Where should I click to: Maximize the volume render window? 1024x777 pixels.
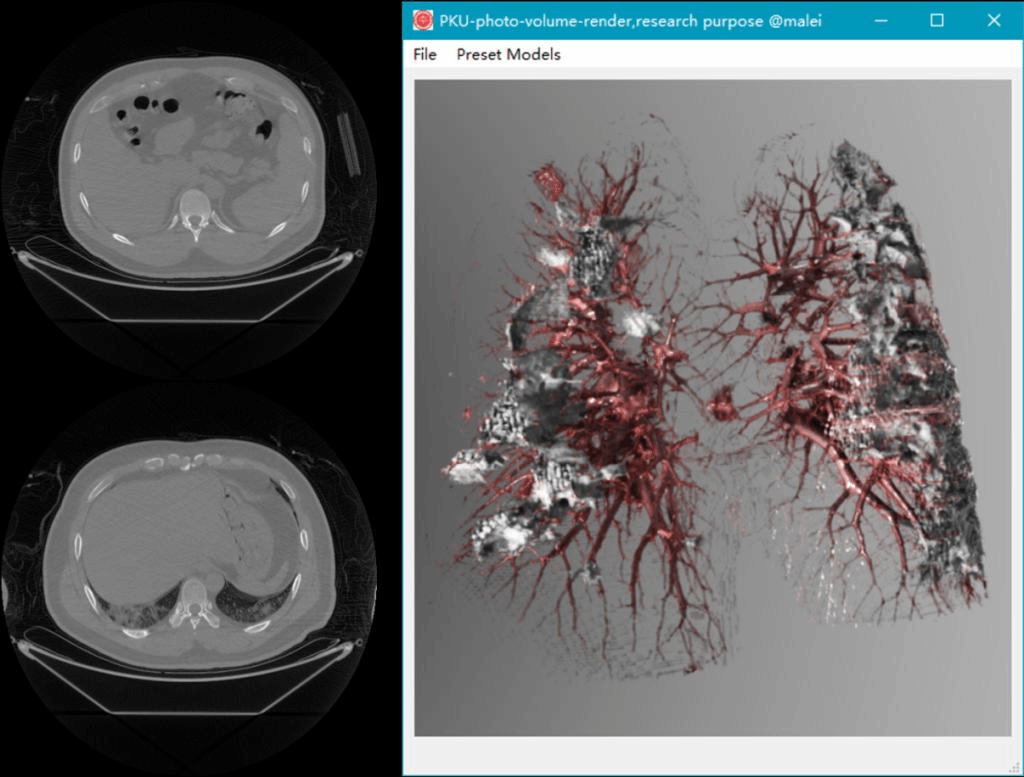[937, 20]
